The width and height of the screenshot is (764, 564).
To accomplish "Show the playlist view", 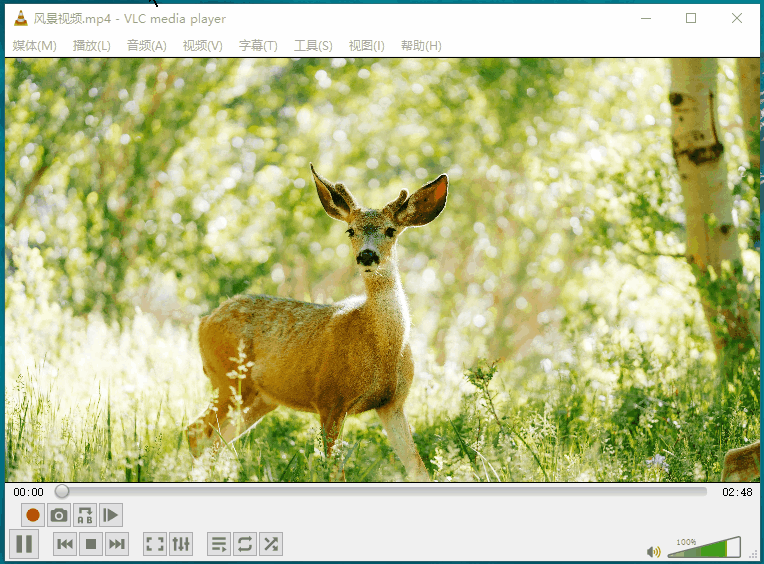I will pyautogui.click(x=219, y=544).
